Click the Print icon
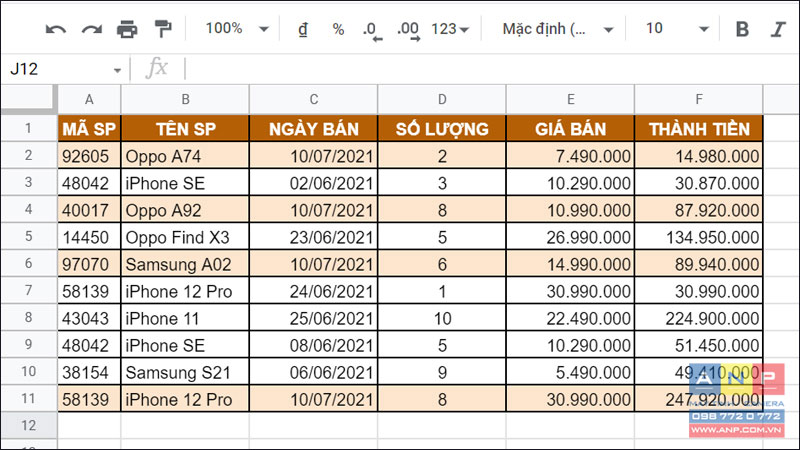Screen dimensions: 800x450 pyautogui.click(x=127, y=29)
